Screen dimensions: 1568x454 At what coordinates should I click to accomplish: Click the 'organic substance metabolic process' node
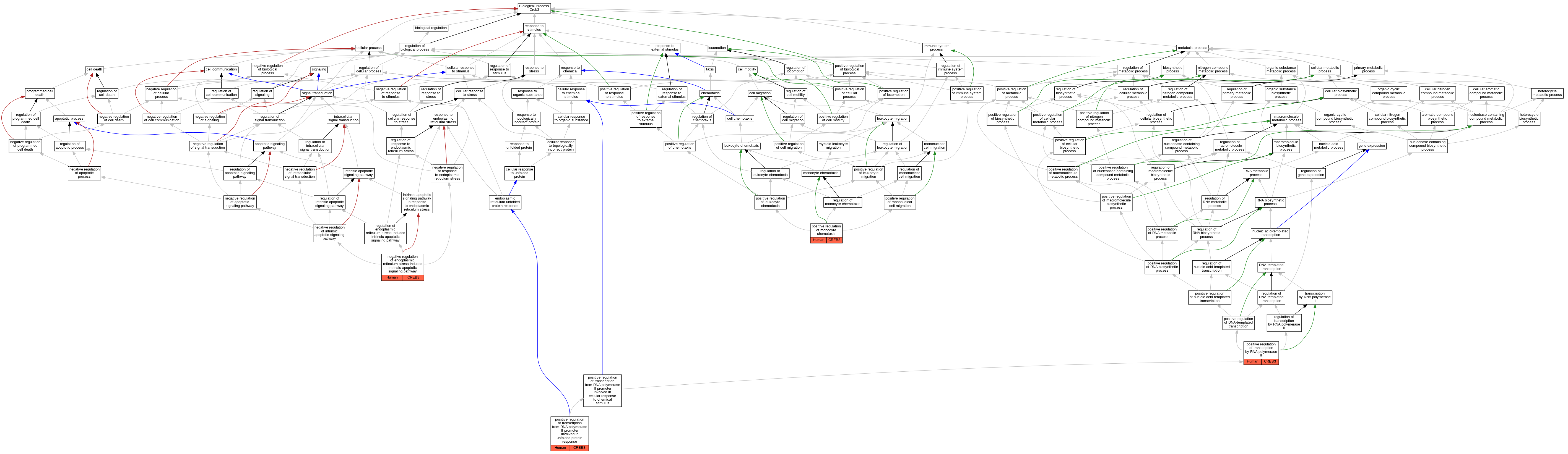[x=1281, y=69]
